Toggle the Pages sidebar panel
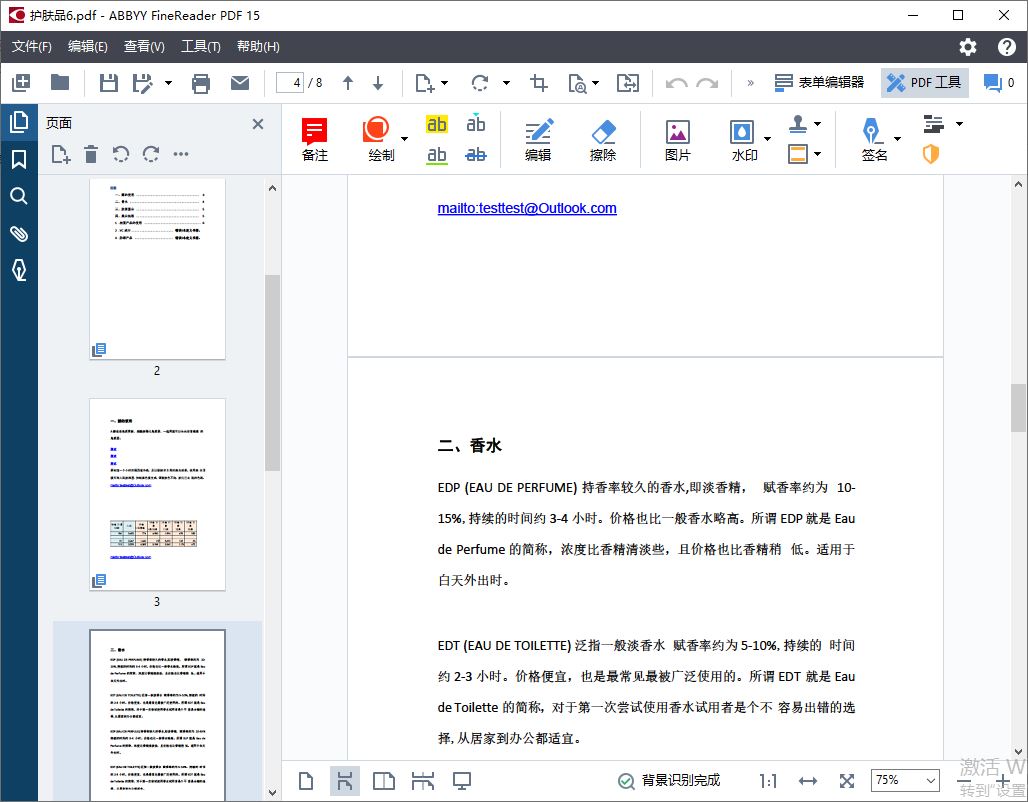1028x802 pixels. (19, 121)
